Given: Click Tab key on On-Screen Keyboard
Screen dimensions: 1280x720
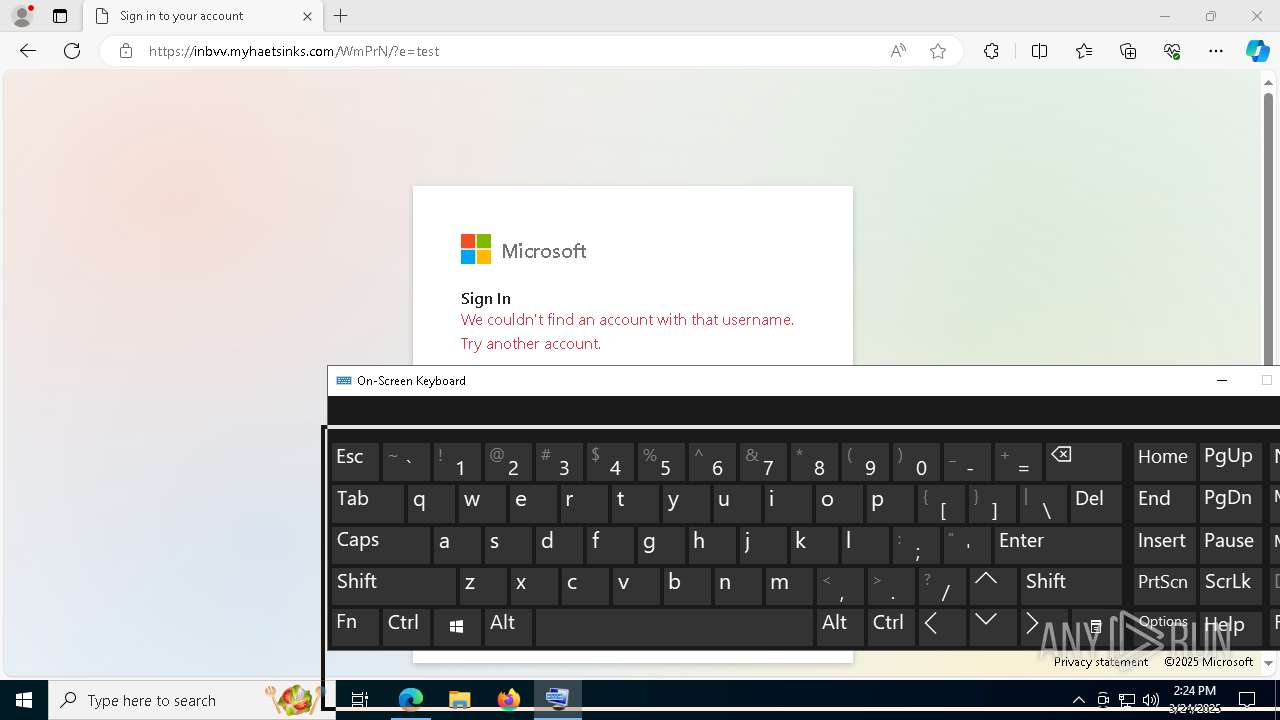Looking at the screenshot, I should click(367, 504).
